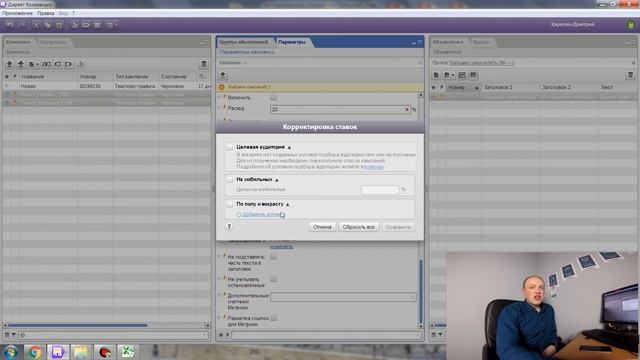Screen dimensions: 640x360
Task: Toggle Не подставлять часть текста в заголовок checkbox
Action: 273,257
